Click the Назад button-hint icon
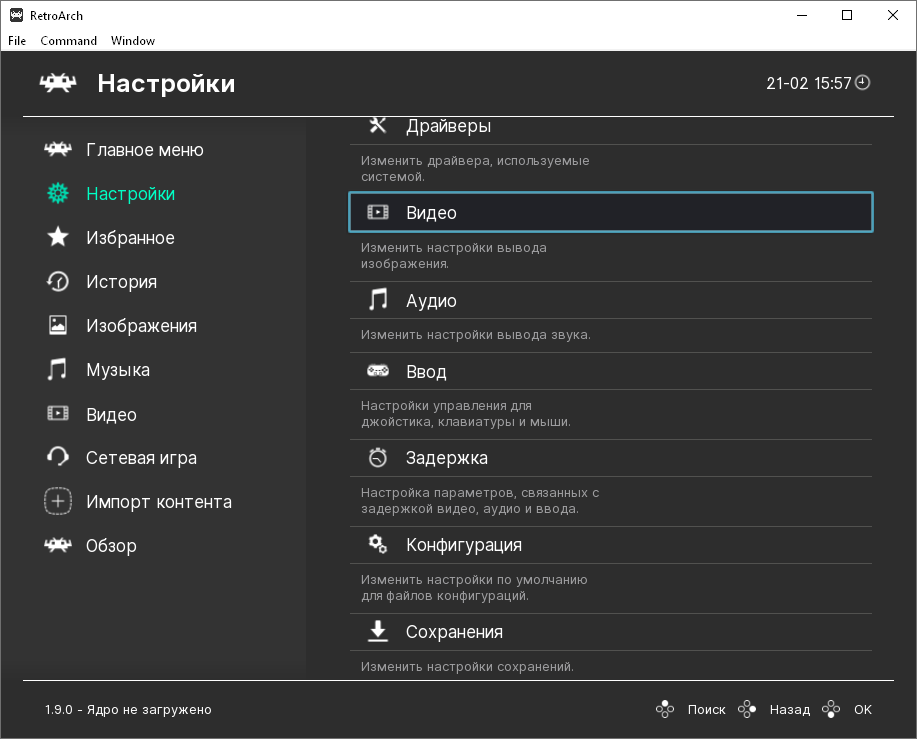 (x=747, y=709)
